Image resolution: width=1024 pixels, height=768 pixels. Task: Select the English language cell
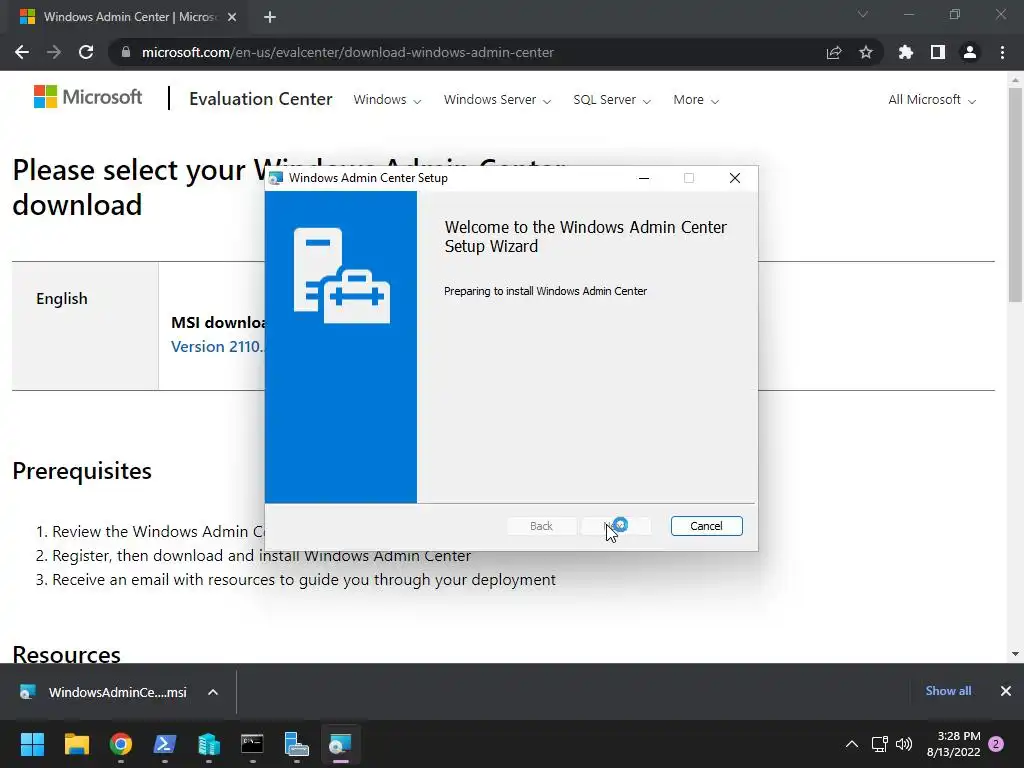click(85, 326)
